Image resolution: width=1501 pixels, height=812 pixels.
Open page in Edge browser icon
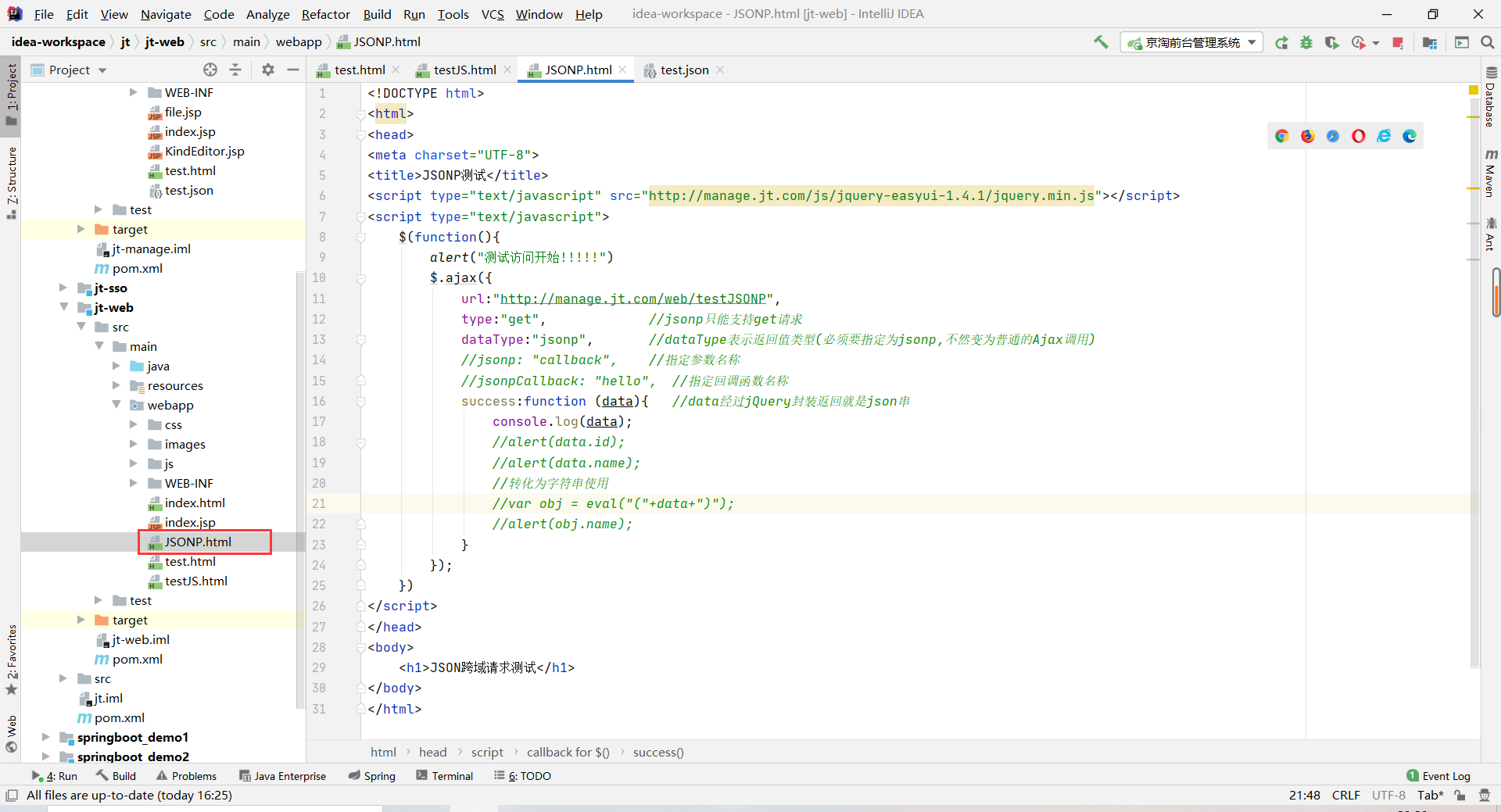tap(1410, 136)
